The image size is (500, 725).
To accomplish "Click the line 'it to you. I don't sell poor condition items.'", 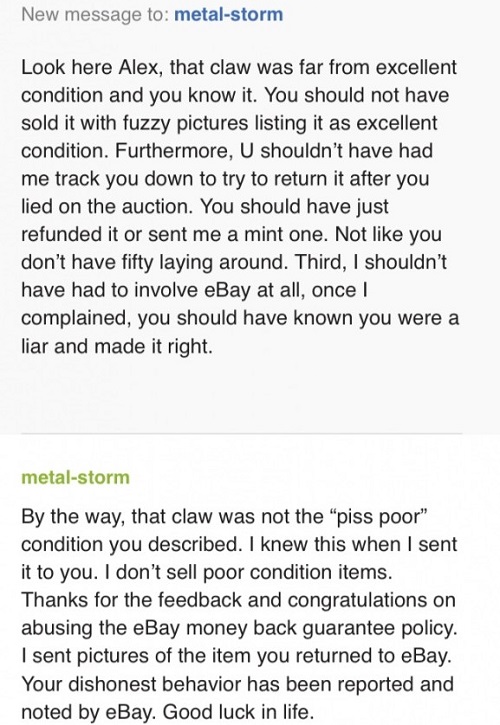I will [x=207, y=572].
